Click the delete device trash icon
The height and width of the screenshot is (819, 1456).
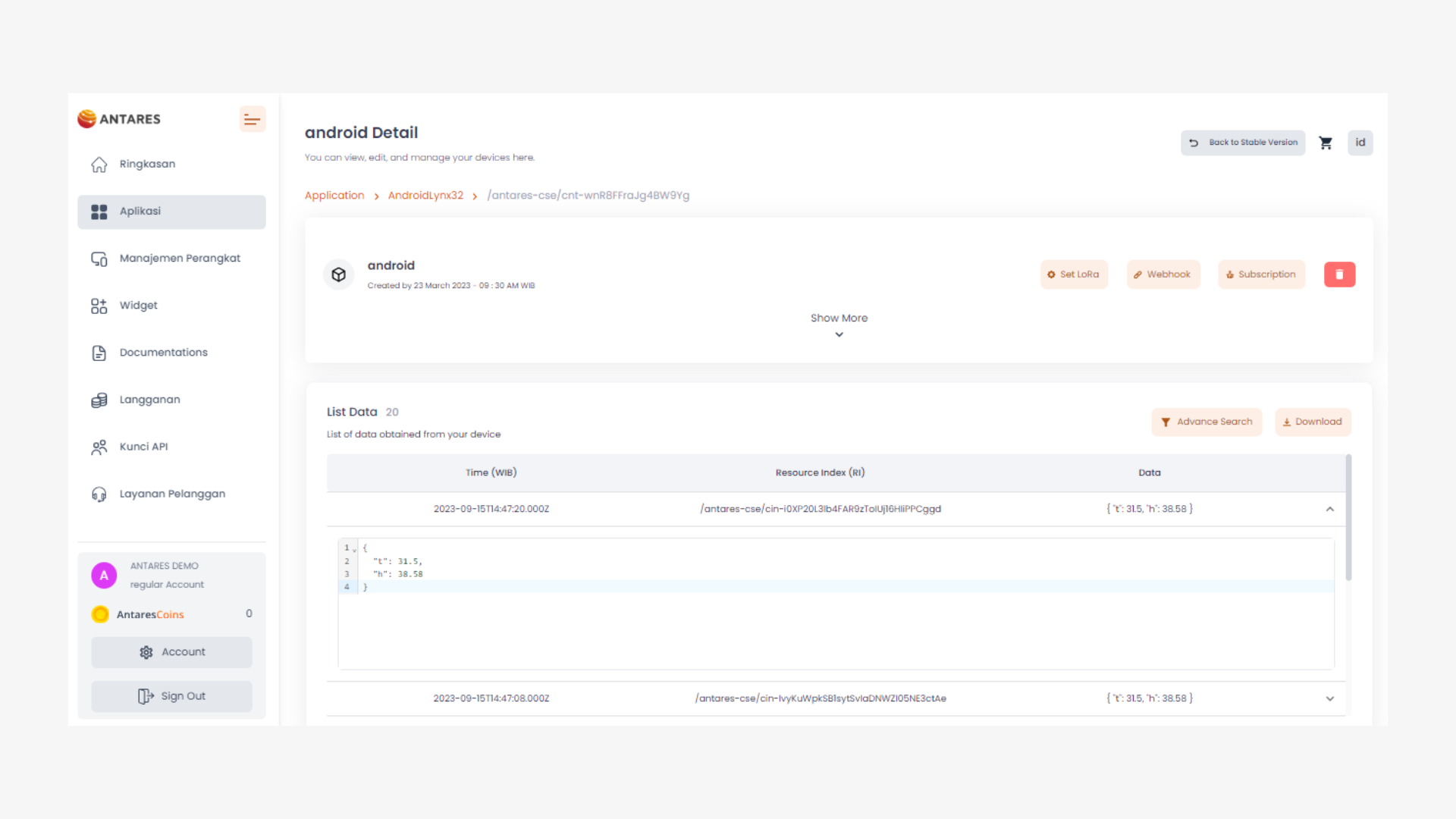(1339, 274)
